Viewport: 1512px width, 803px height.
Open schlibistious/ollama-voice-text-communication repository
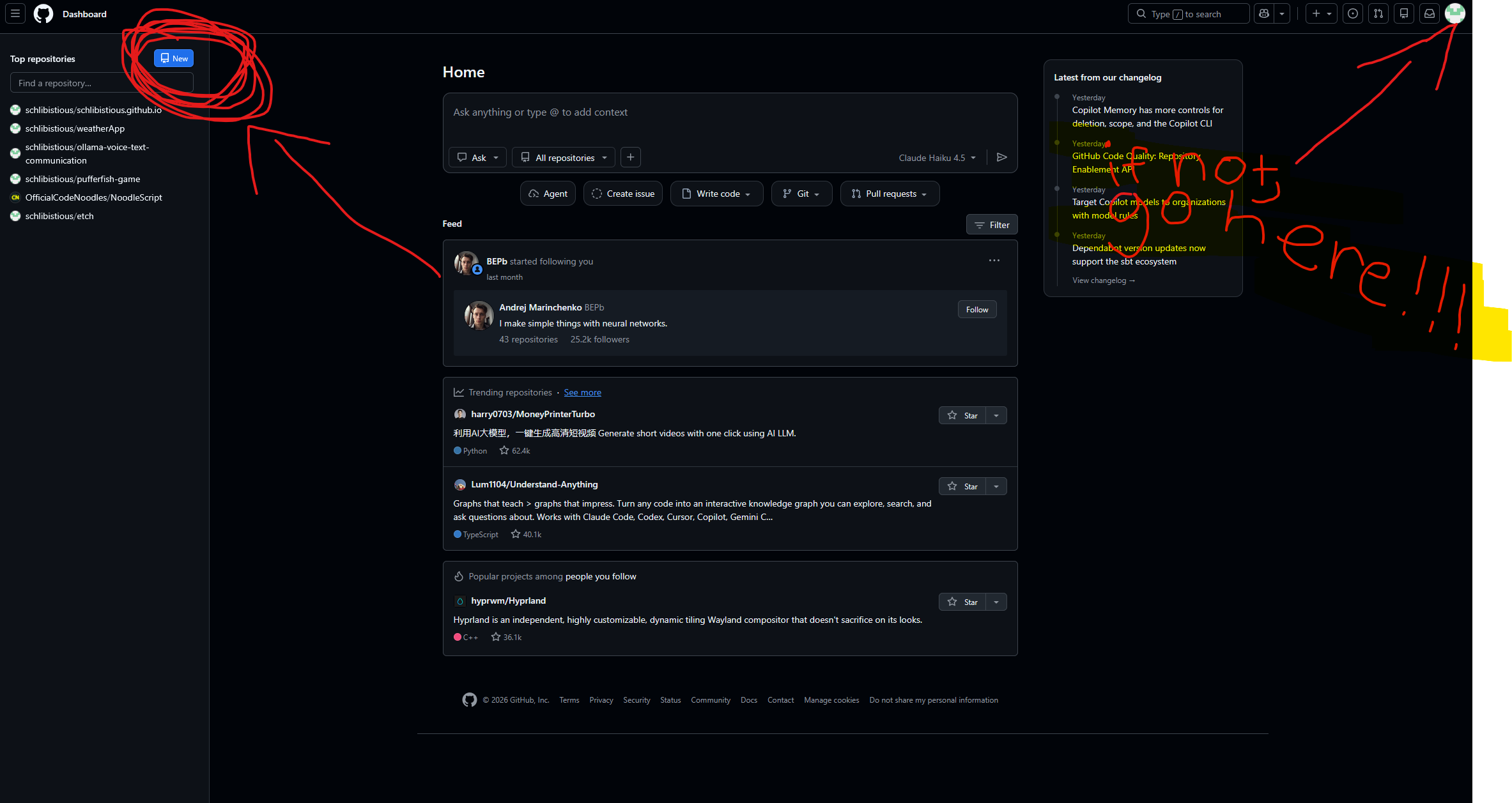pos(87,153)
